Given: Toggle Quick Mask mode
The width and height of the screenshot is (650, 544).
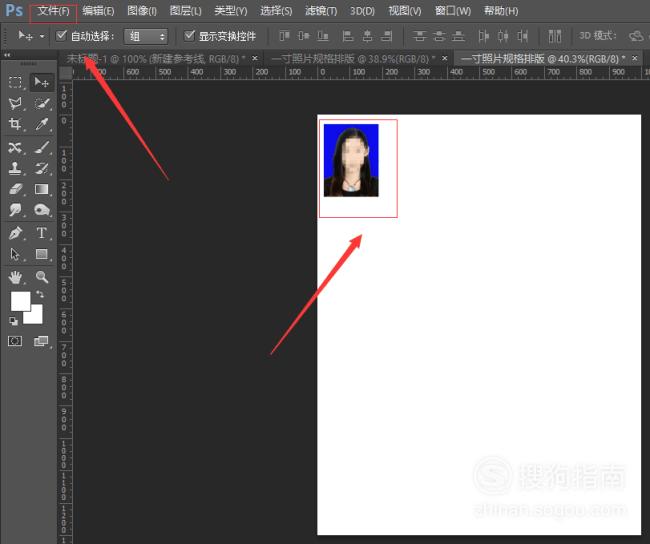Looking at the screenshot, I should (x=15, y=341).
